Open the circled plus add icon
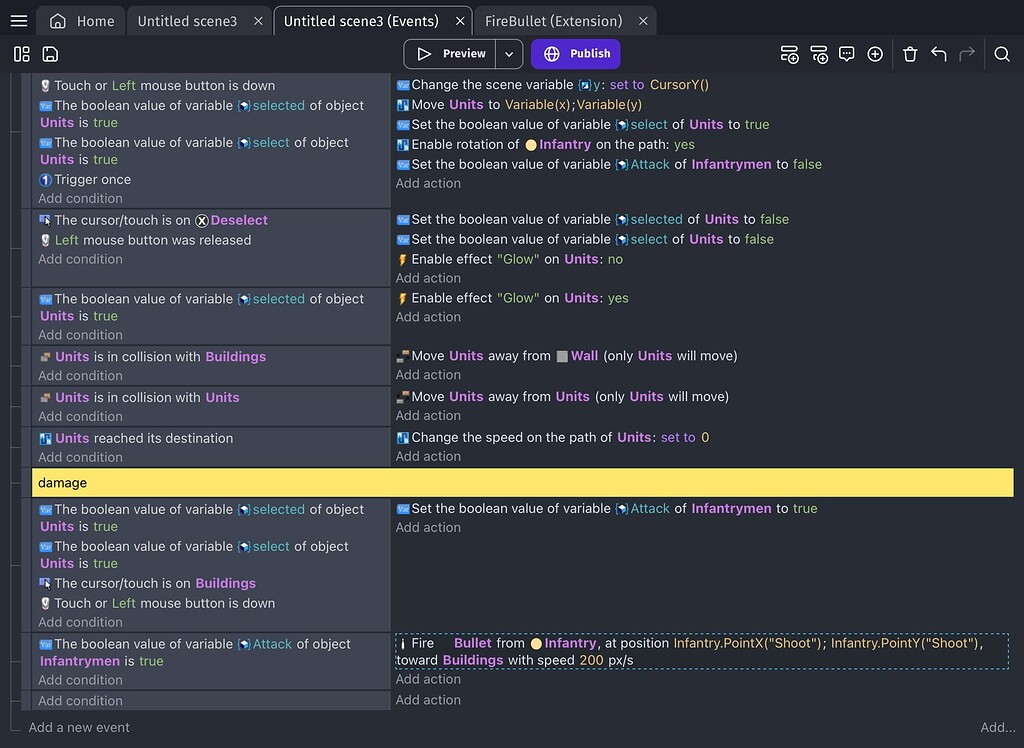Screen dimensions: 1024x748 (x=876, y=54)
